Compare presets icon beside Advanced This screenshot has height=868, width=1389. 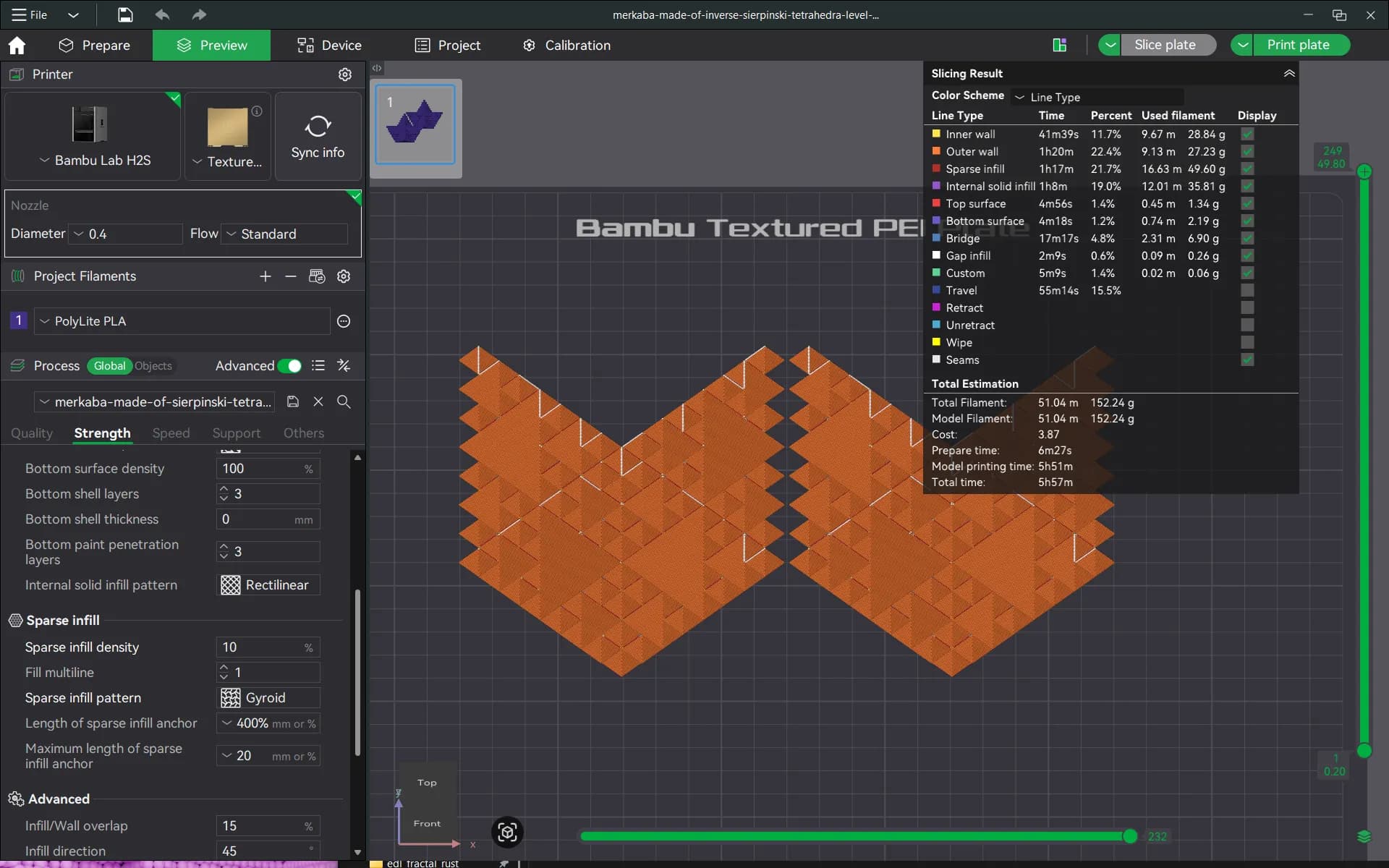[x=344, y=366]
